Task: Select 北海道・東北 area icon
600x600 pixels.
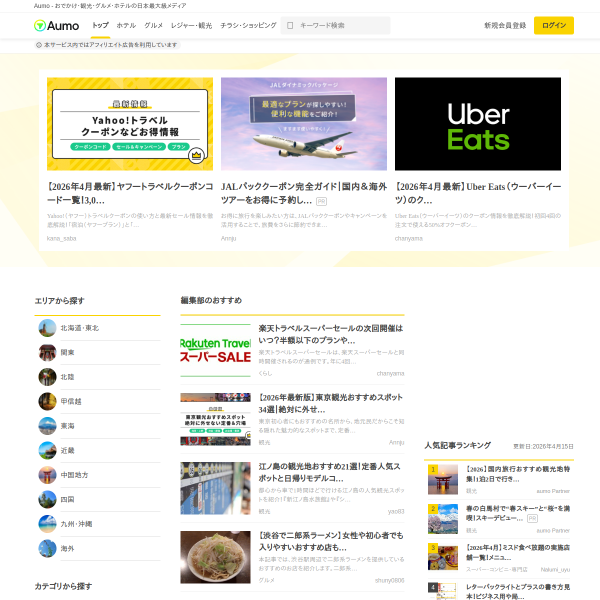Action: coord(47,328)
